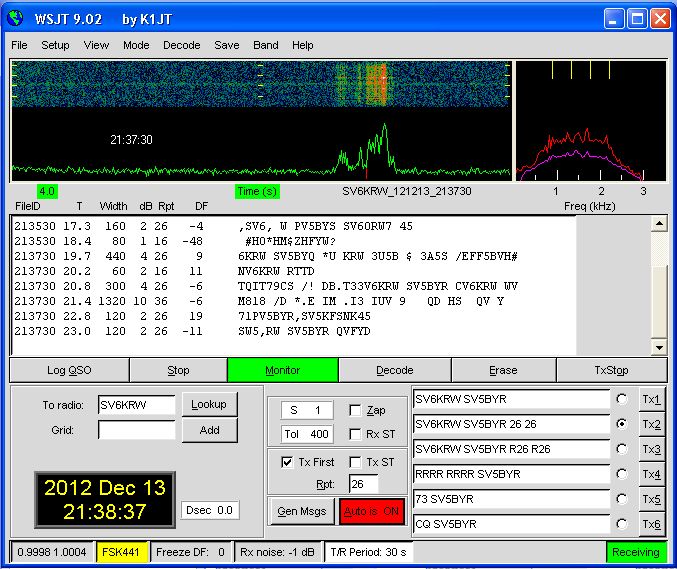This screenshot has width=677, height=569.
Task: Click the Dsec 0.0 control
Action: coord(209,510)
